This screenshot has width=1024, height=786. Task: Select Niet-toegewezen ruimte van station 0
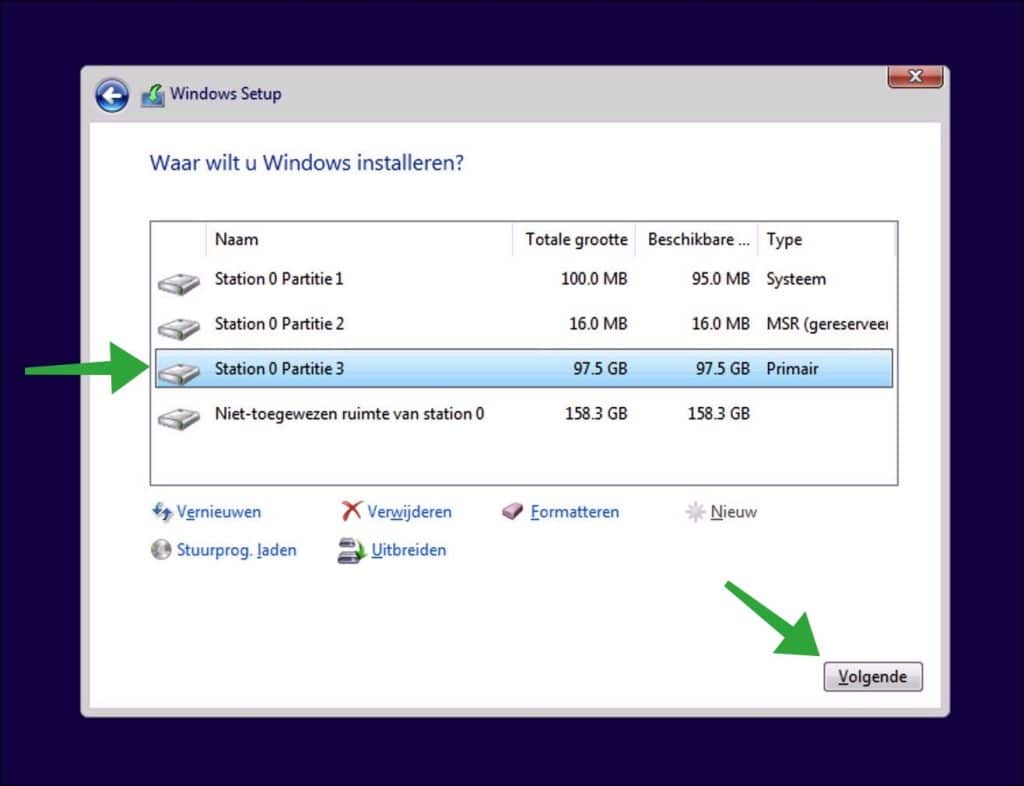[524, 414]
